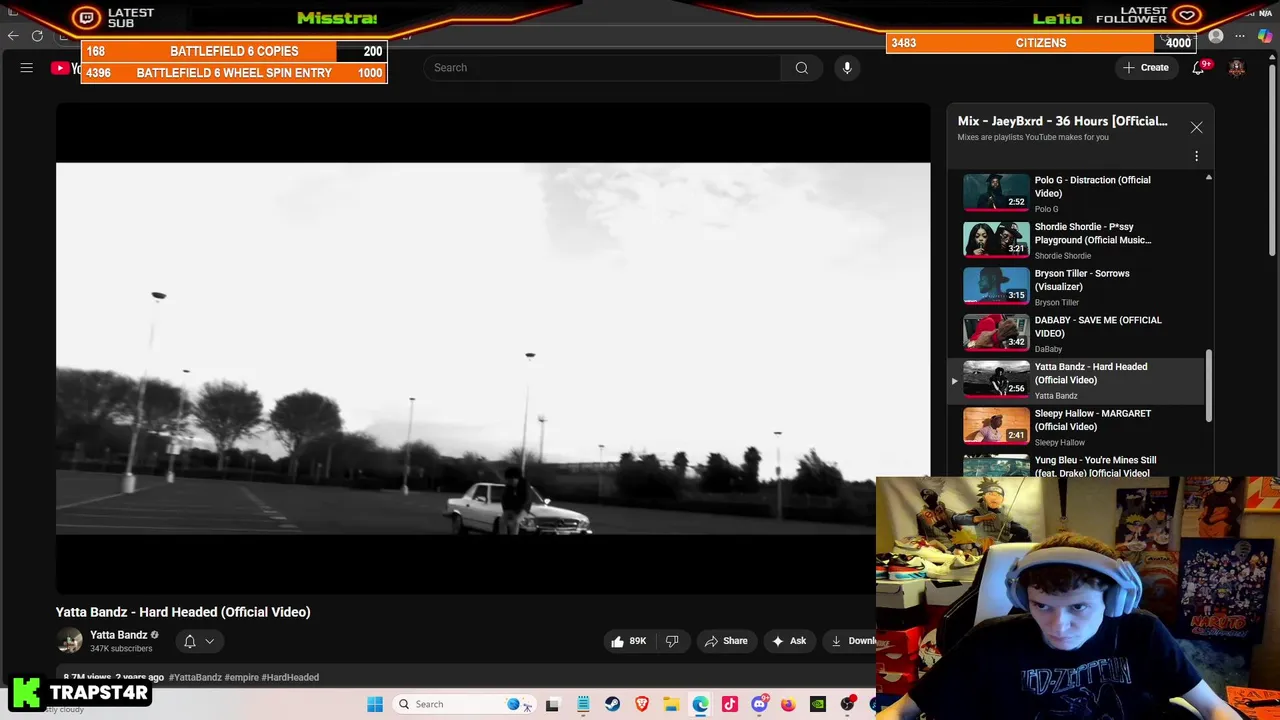Click the Create button
The height and width of the screenshot is (720, 1280).
1146,68
